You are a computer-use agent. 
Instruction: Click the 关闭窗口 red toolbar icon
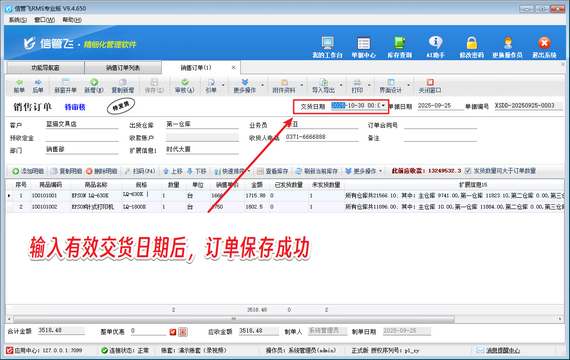click(430, 86)
